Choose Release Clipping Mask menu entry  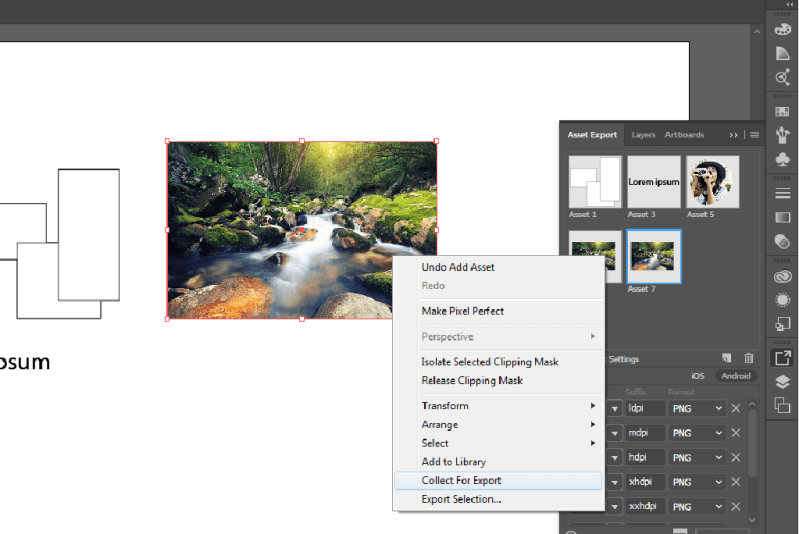(498, 381)
